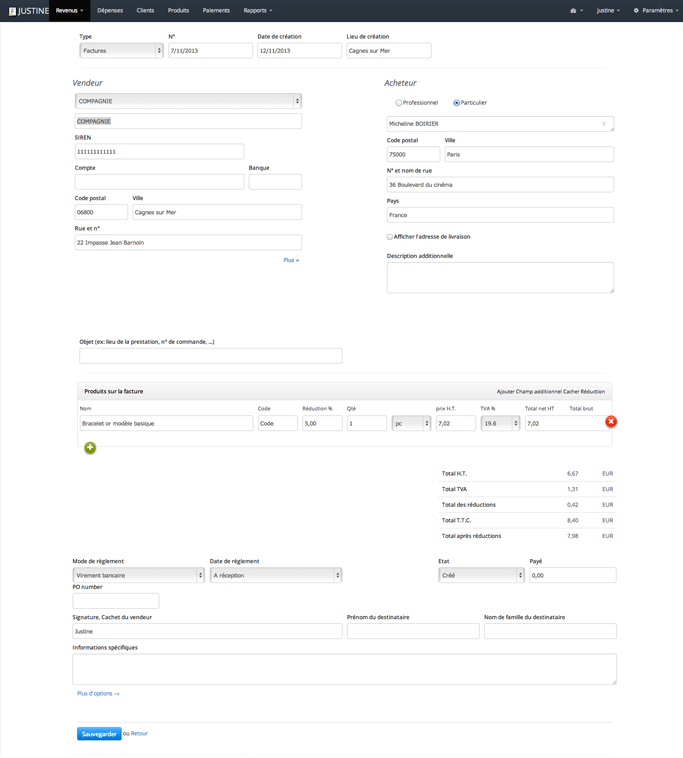
Task: Click the Signature, Cachet du vendeur field
Action: (x=207, y=631)
